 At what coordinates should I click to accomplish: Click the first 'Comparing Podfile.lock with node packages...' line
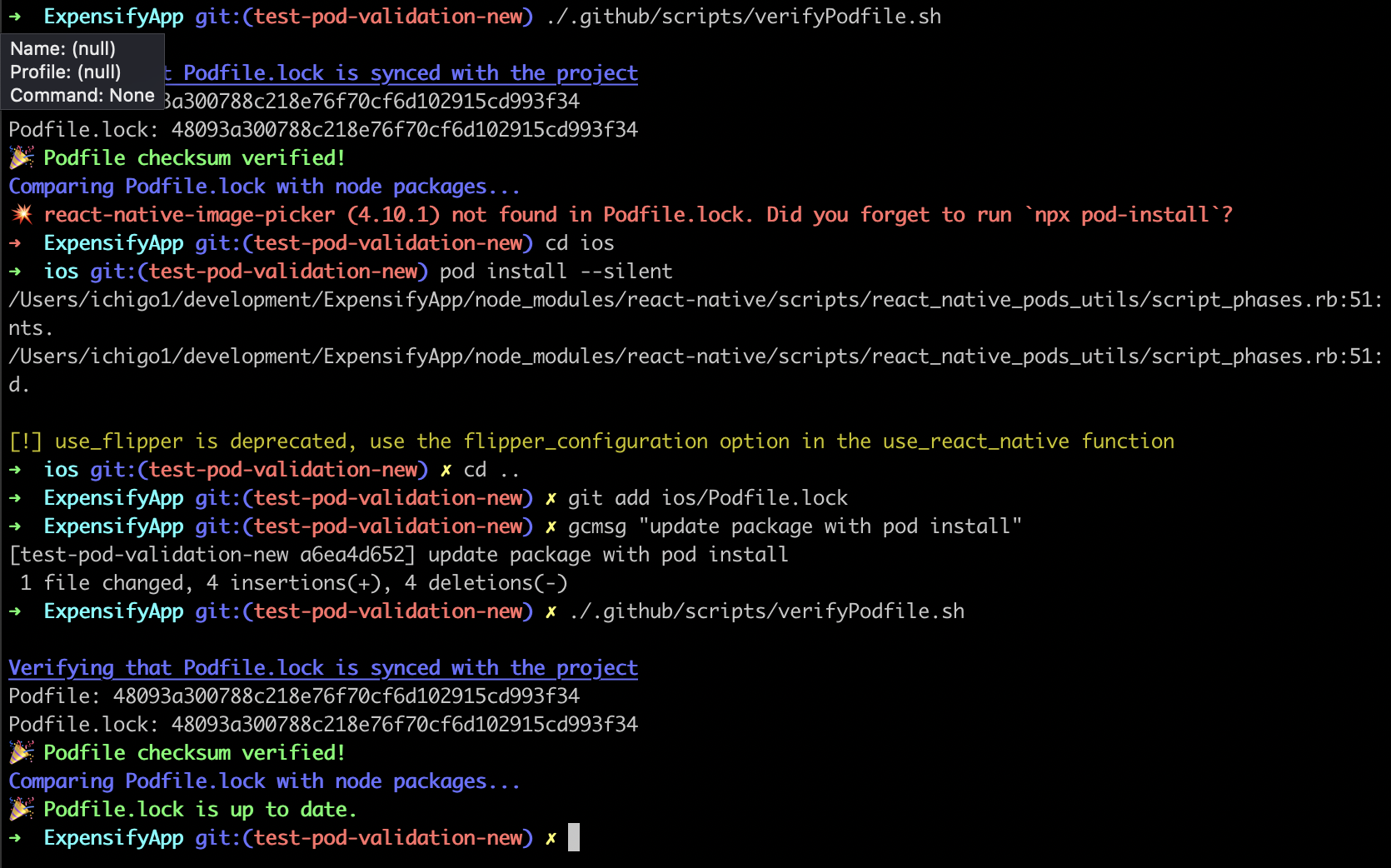point(264,187)
